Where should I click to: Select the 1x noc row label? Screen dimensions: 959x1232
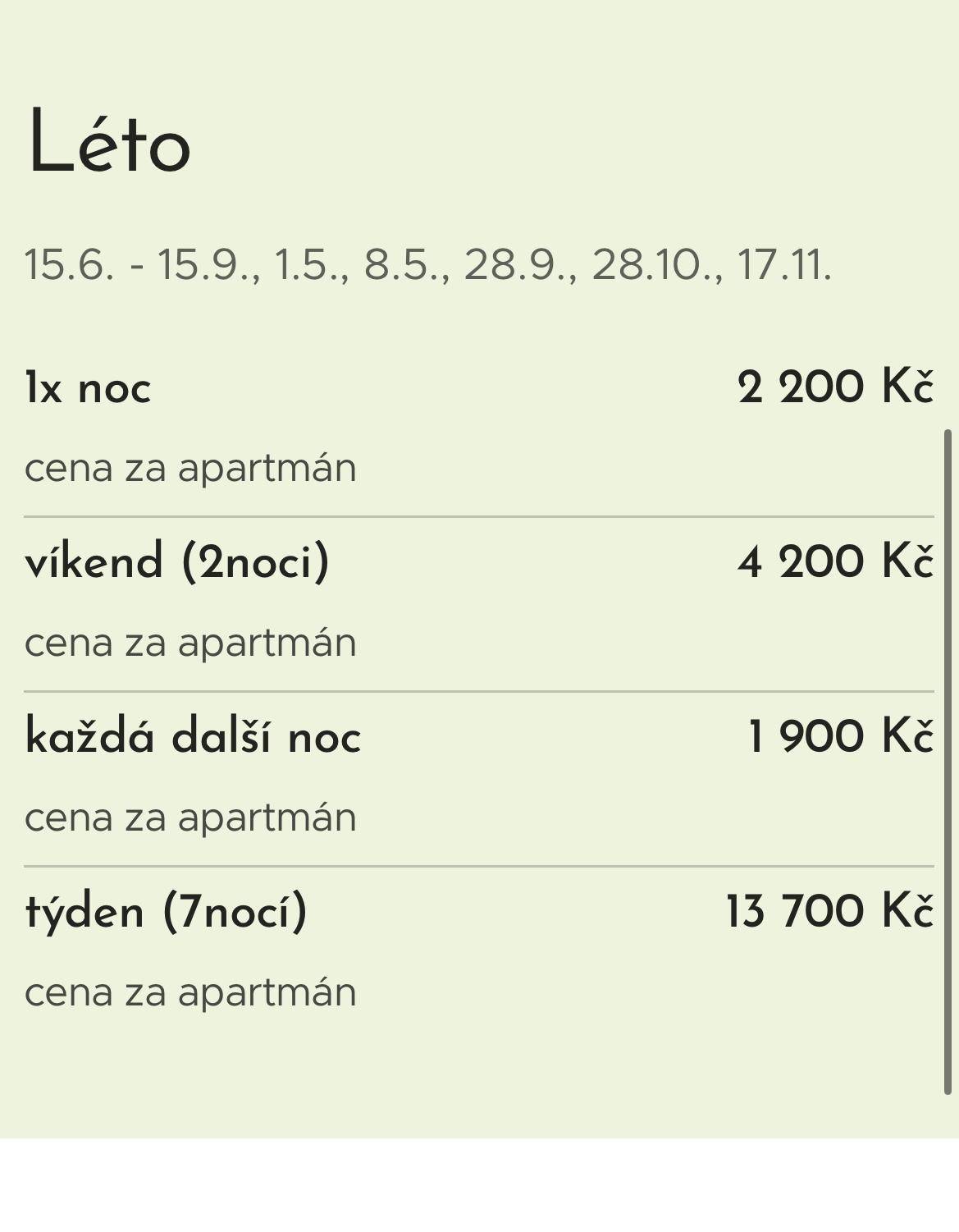tap(88, 387)
